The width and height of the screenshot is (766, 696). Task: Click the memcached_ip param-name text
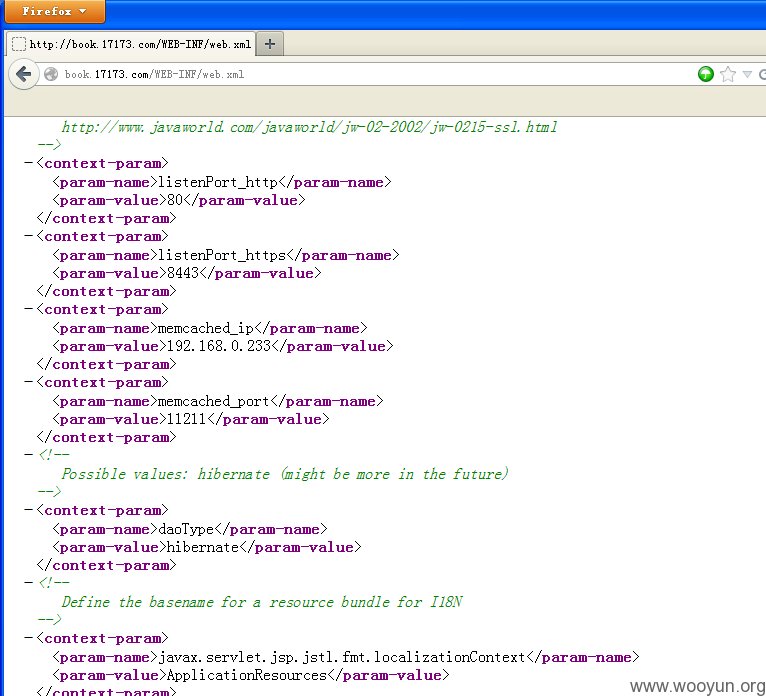pyautogui.click(x=206, y=328)
